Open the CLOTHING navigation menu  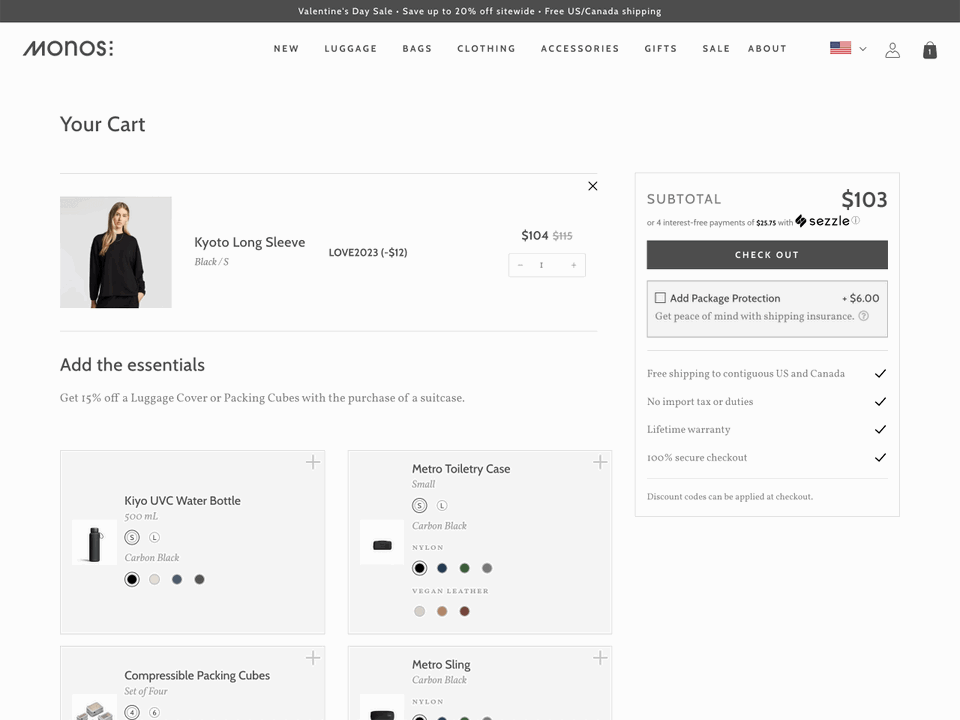(x=486, y=48)
